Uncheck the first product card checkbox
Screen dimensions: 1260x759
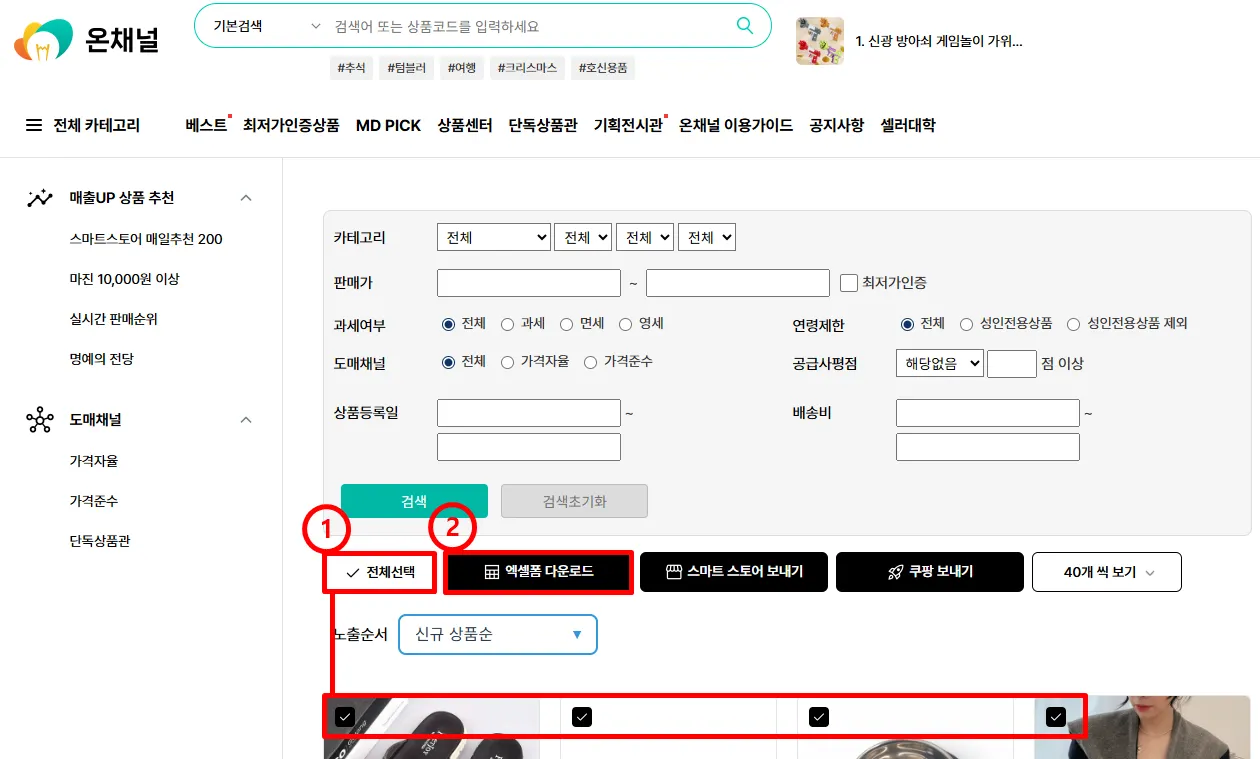coord(345,716)
